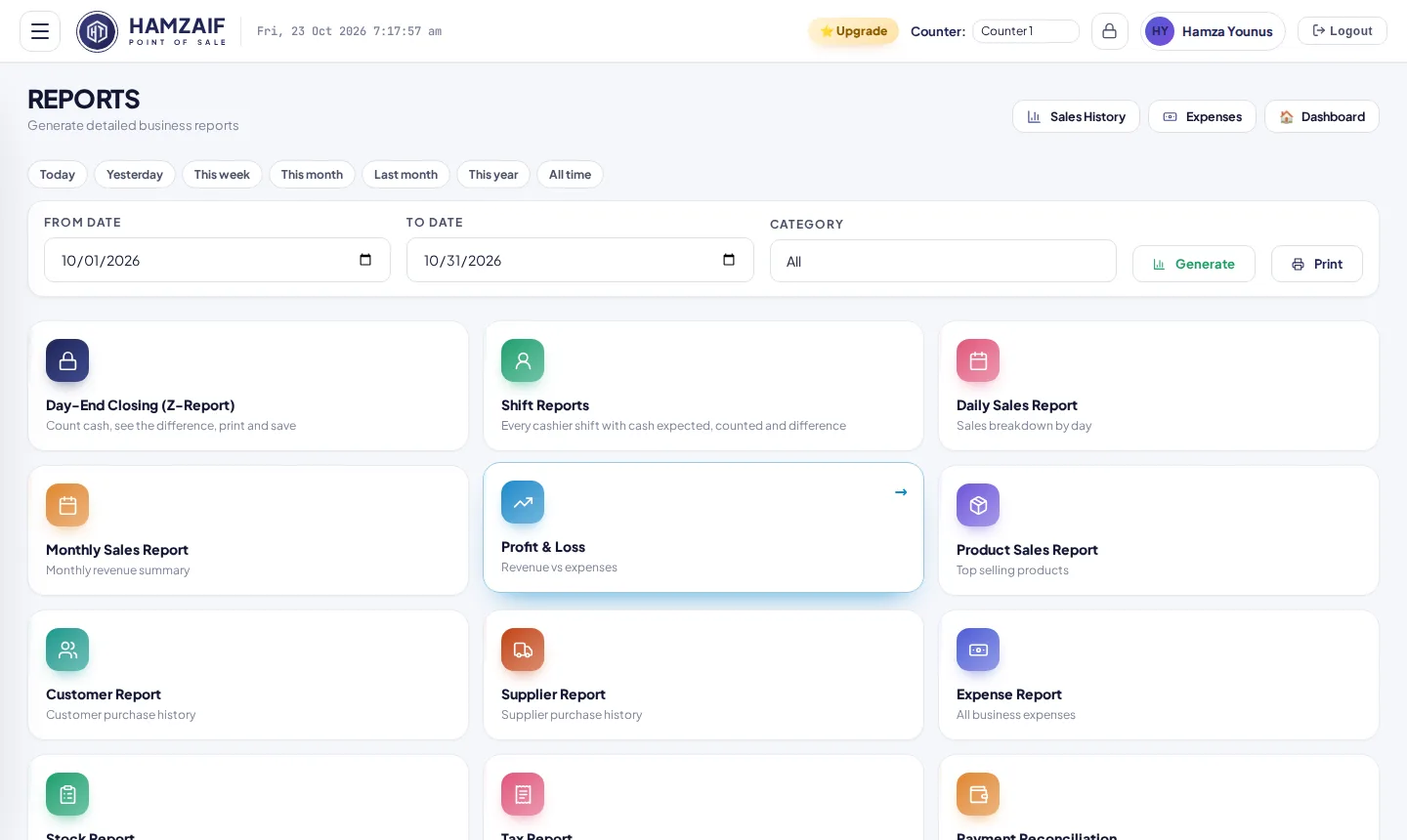Choose the Last month quick filter
Image resolution: width=1407 pixels, height=840 pixels.
(405, 175)
